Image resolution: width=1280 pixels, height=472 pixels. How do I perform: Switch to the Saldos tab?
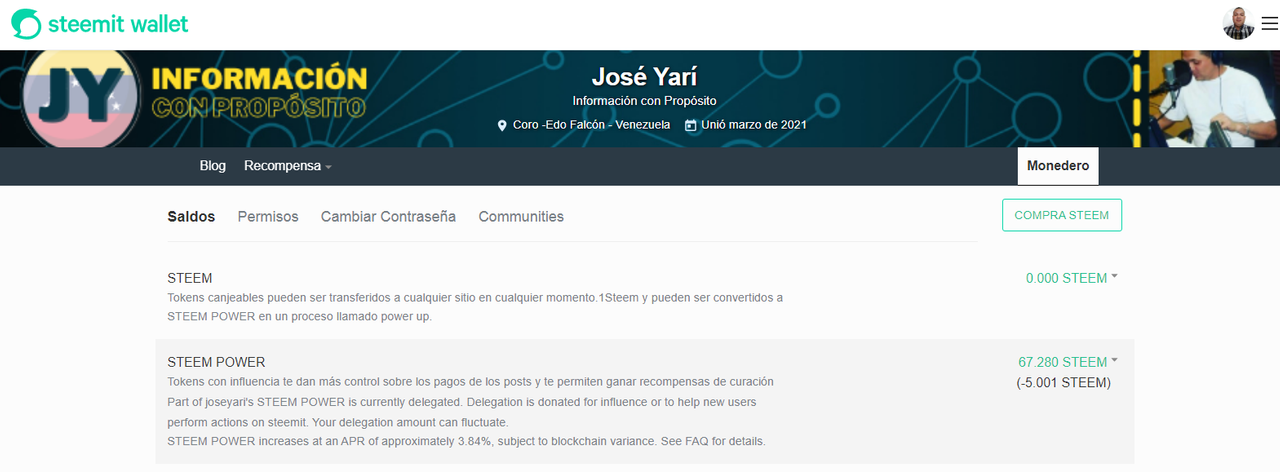tap(191, 216)
